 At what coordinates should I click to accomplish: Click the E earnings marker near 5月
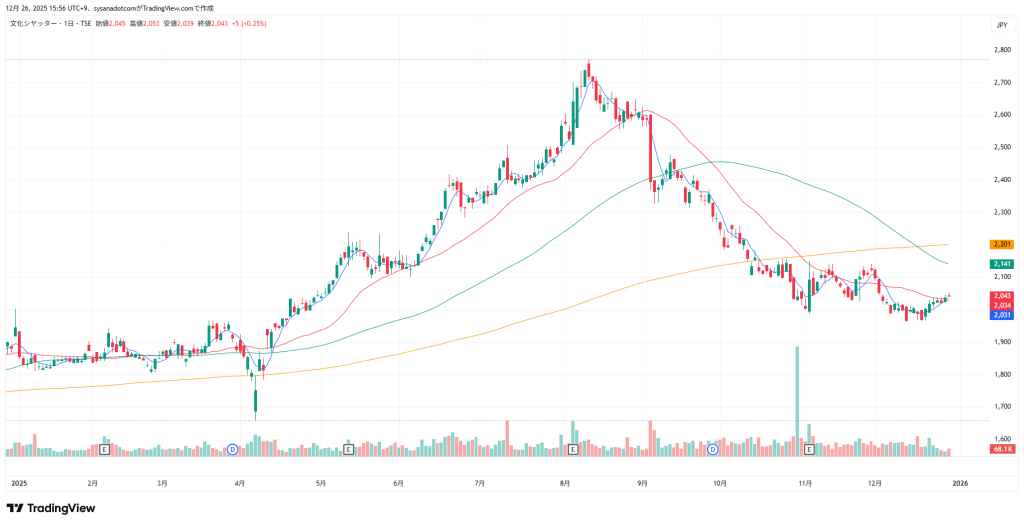tap(348, 451)
